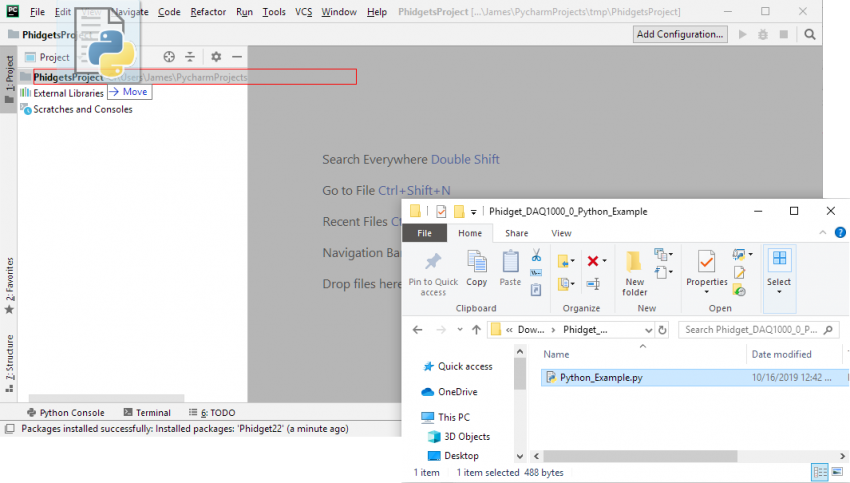Image resolution: width=850 pixels, height=483 pixels.
Task: Click the Edit icon in Open group
Action: click(739, 273)
